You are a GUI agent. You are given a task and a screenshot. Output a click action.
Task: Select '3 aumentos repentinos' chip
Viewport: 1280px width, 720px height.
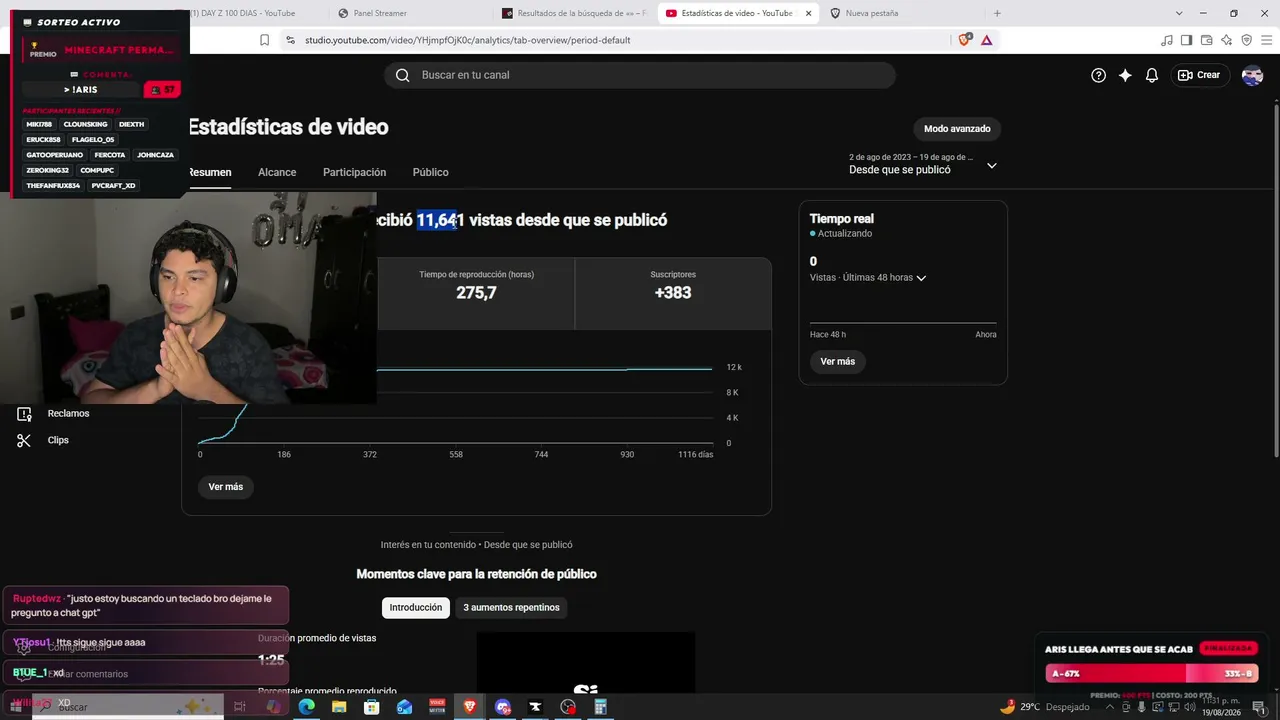click(x=511, y=607)
